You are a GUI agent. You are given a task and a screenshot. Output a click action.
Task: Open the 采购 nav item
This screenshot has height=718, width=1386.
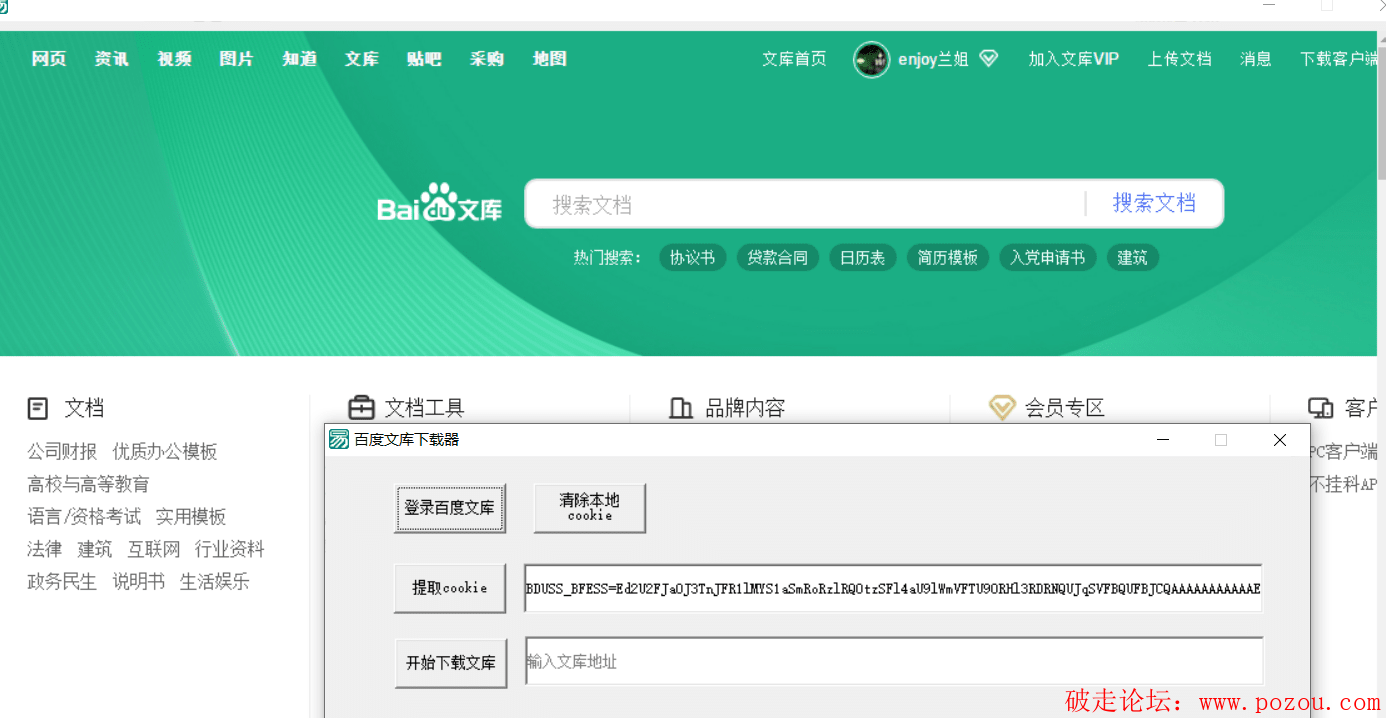pos(487,59)
